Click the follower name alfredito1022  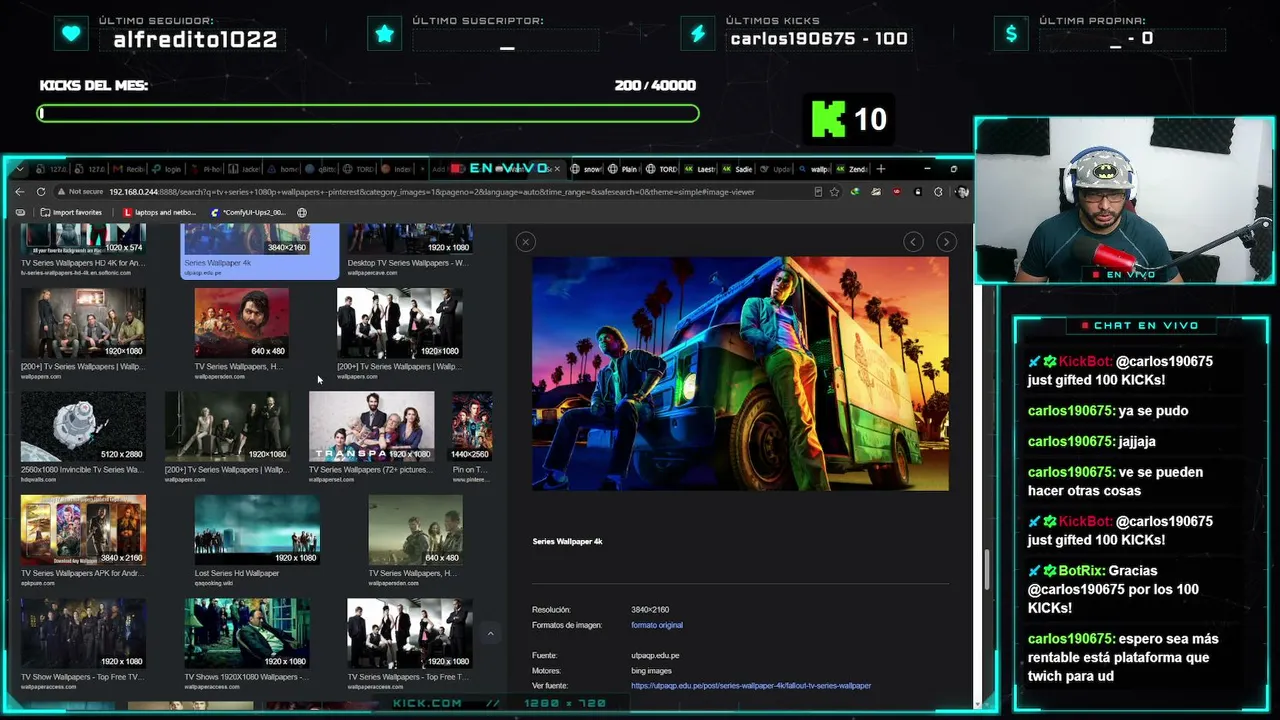pos(195,40)
